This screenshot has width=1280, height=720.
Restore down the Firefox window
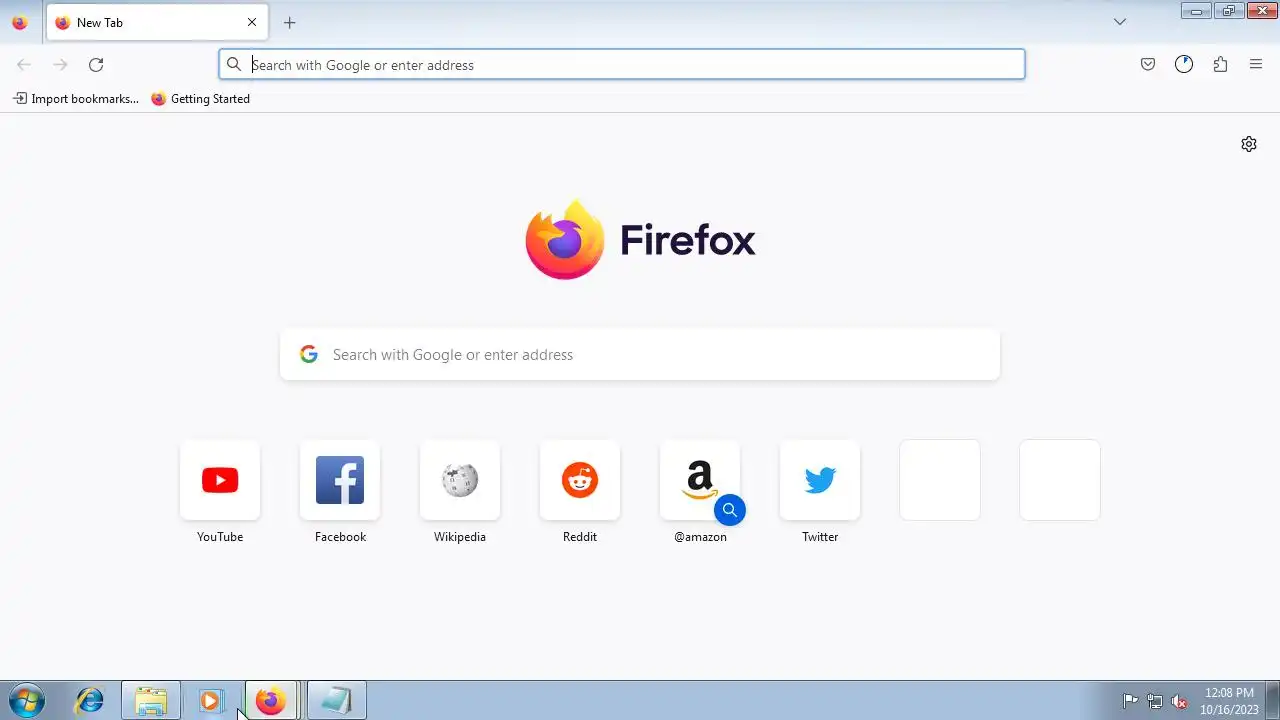(x=1228, y=11)
